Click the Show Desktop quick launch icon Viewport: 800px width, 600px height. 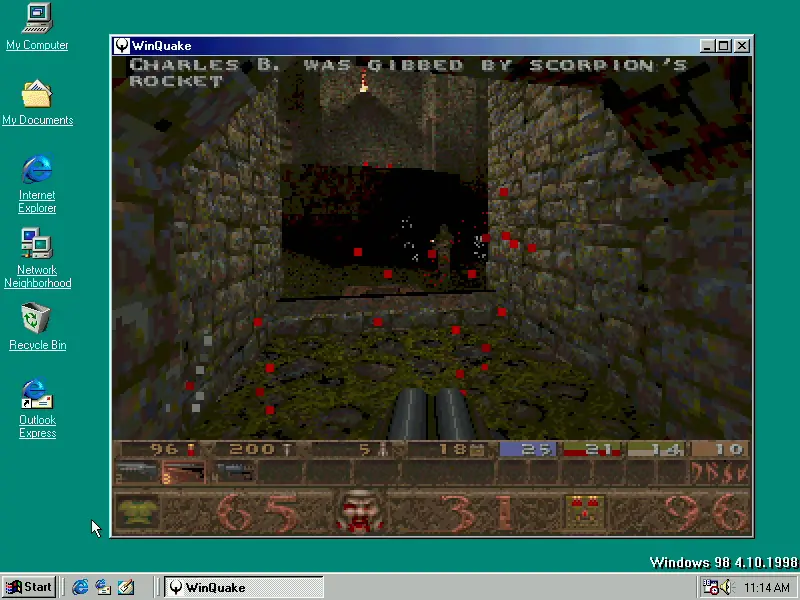tap(126, 587)
